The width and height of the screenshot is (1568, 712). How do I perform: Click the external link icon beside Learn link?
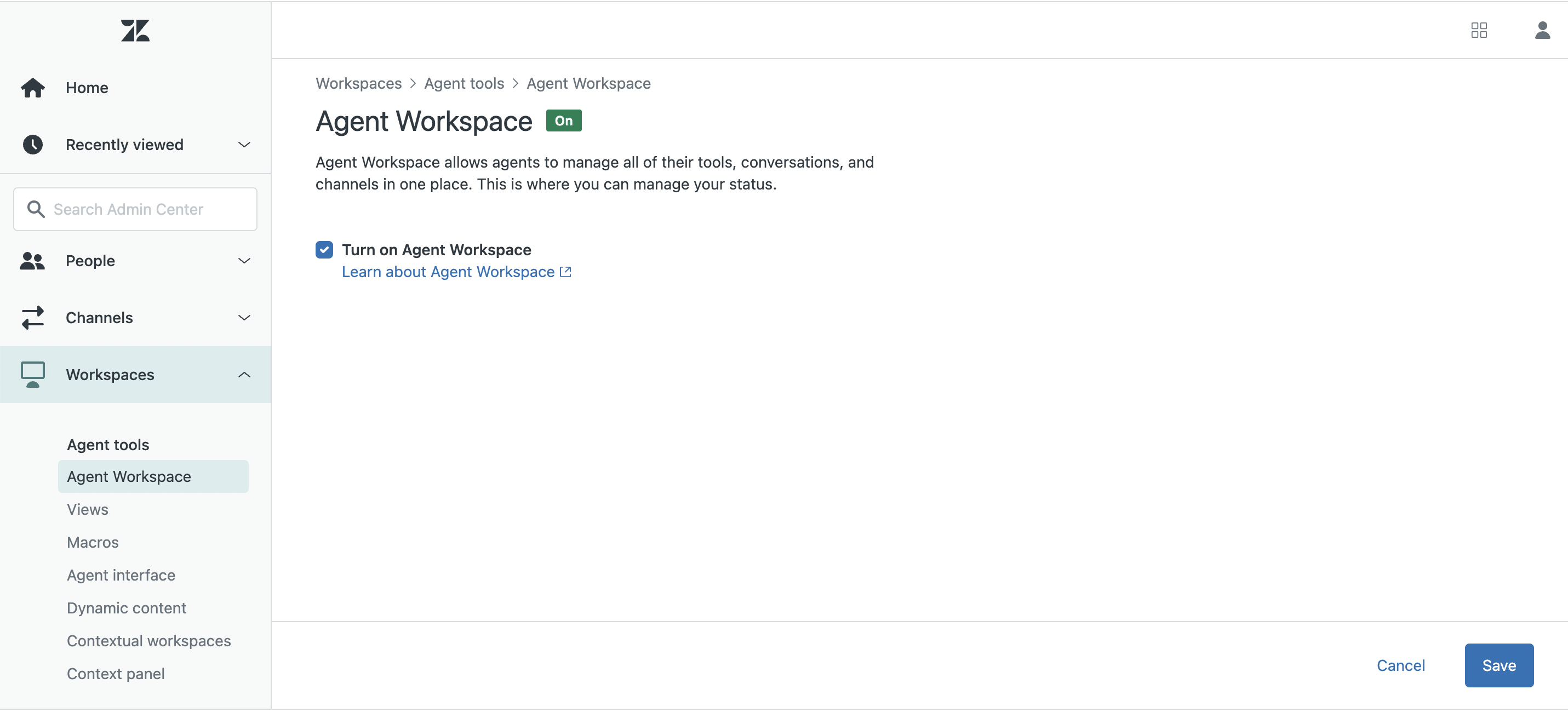coord(565,272)
